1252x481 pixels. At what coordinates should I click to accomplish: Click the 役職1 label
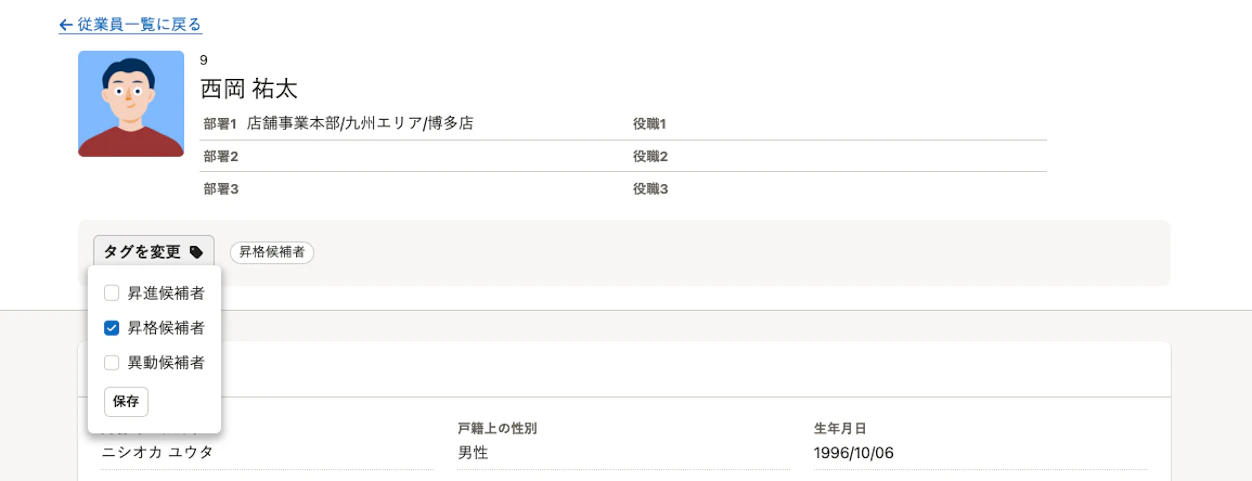click(x=649, y=124)
